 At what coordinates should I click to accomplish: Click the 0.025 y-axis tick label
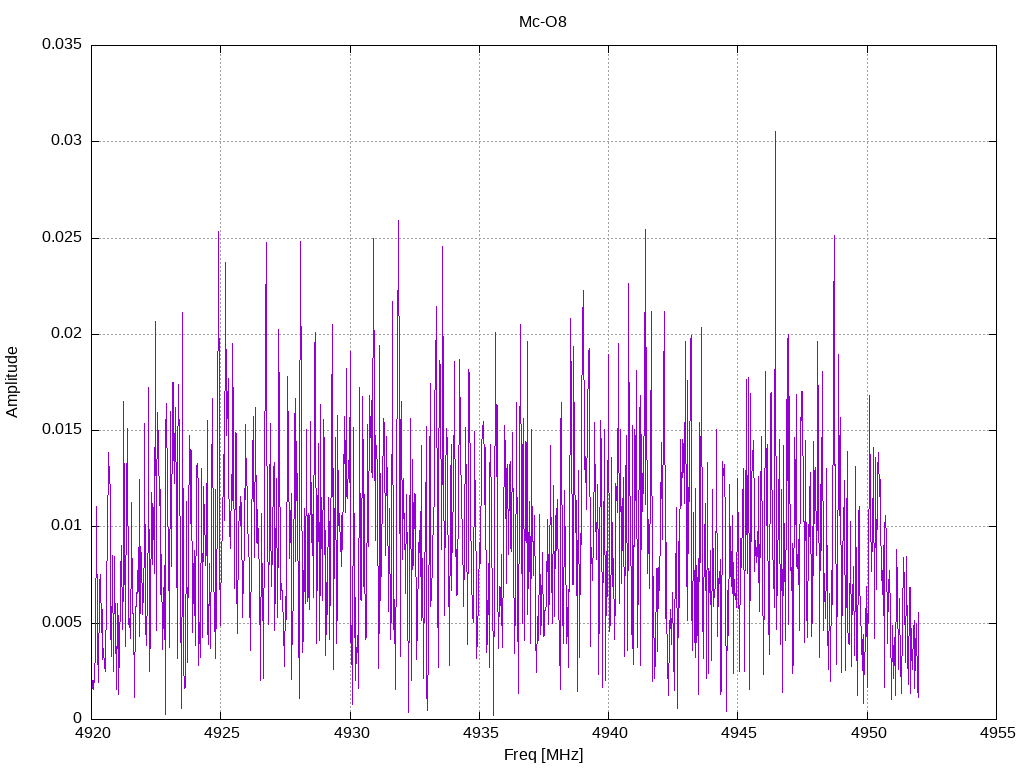pyautogui.click(x=62, y=237)
